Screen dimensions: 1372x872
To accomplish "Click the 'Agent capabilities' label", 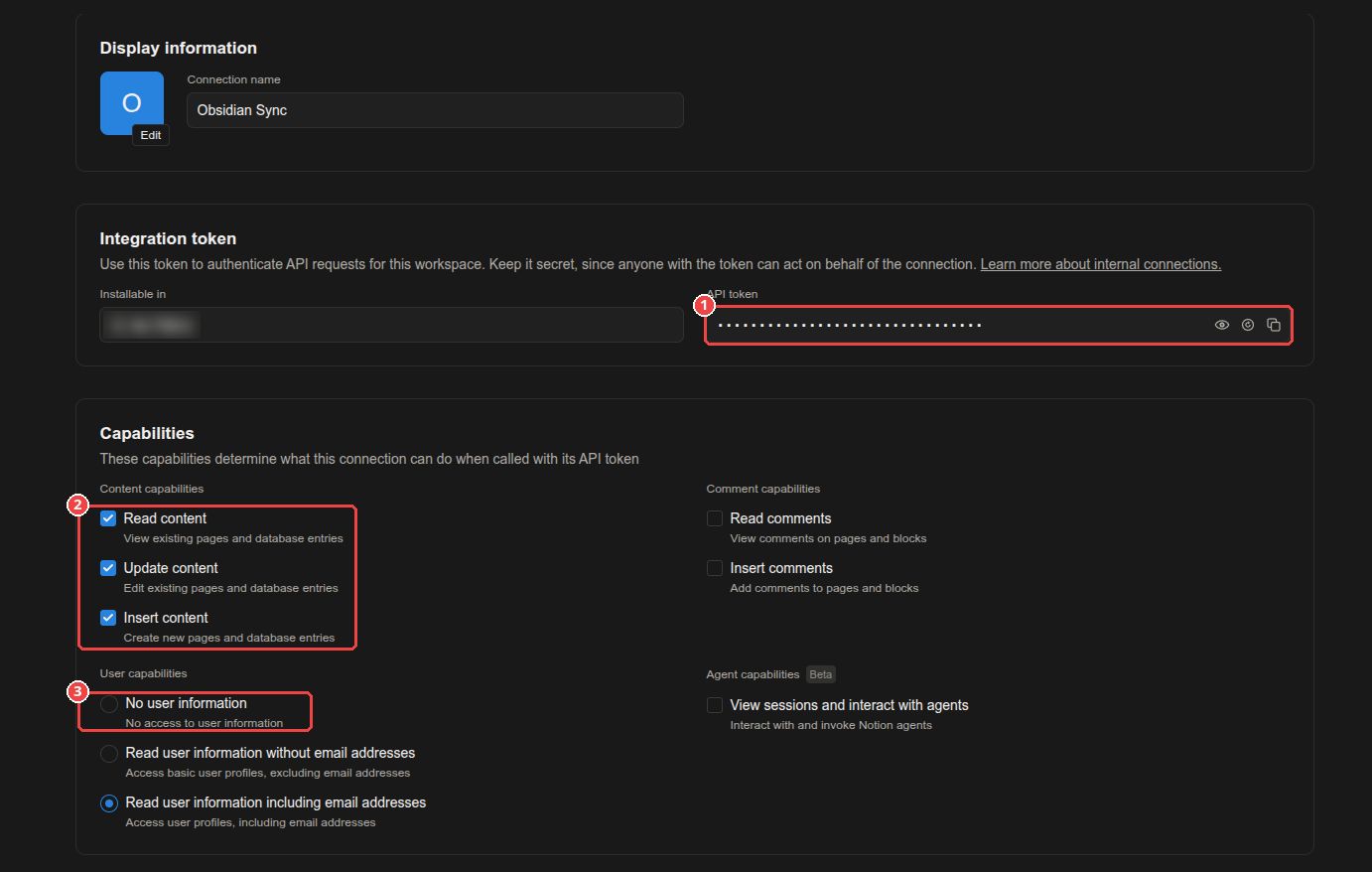I will pyautogui.click(x=753, y=674).
